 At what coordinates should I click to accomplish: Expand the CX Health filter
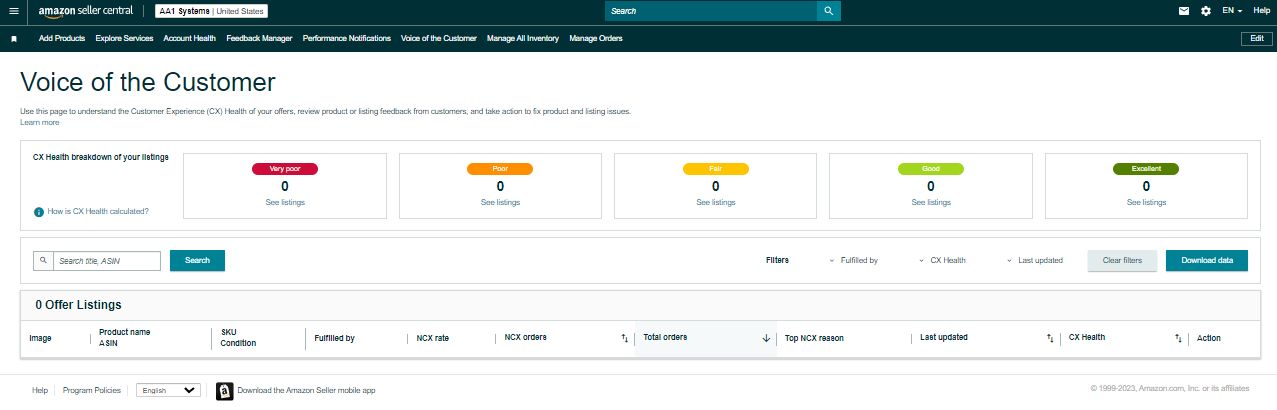(x=942, y=260)
